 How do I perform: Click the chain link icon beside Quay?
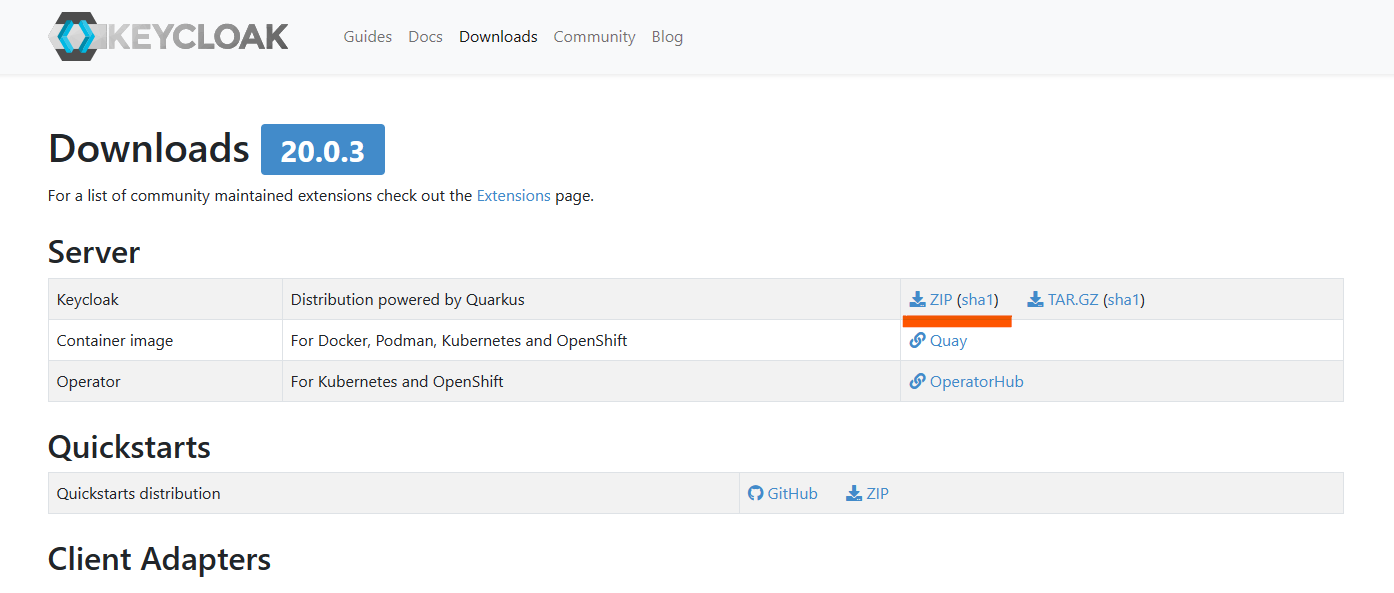pyautogui.click(x=917, y=340)
